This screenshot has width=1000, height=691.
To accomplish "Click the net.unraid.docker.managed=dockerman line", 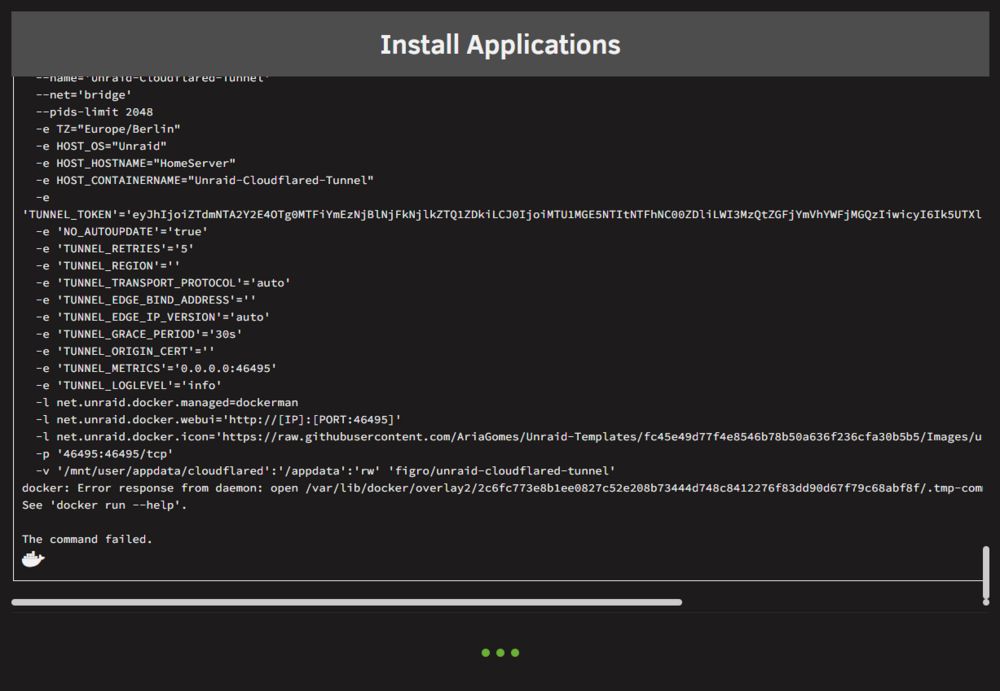I will 167,403.
